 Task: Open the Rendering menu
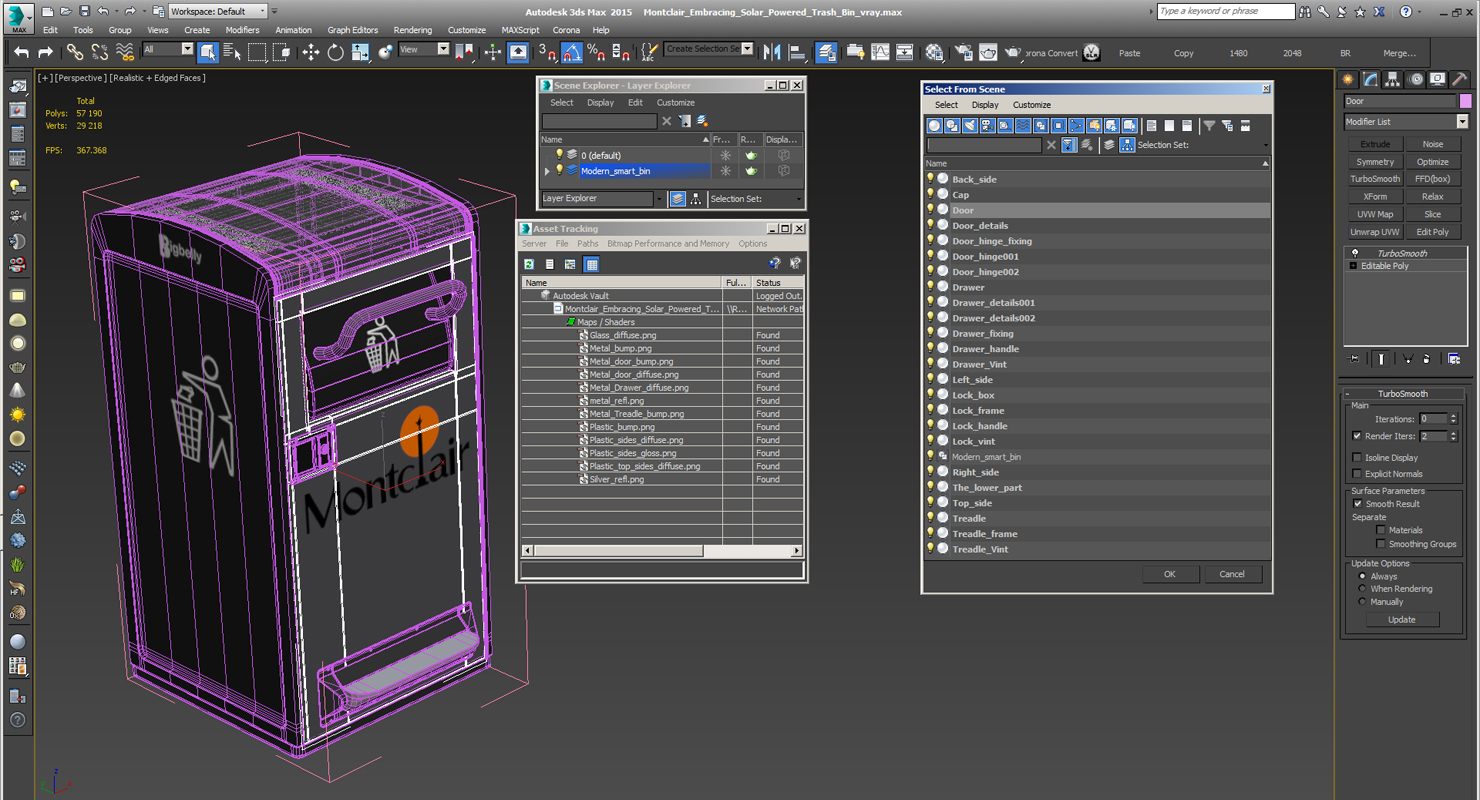coord(412,30)
